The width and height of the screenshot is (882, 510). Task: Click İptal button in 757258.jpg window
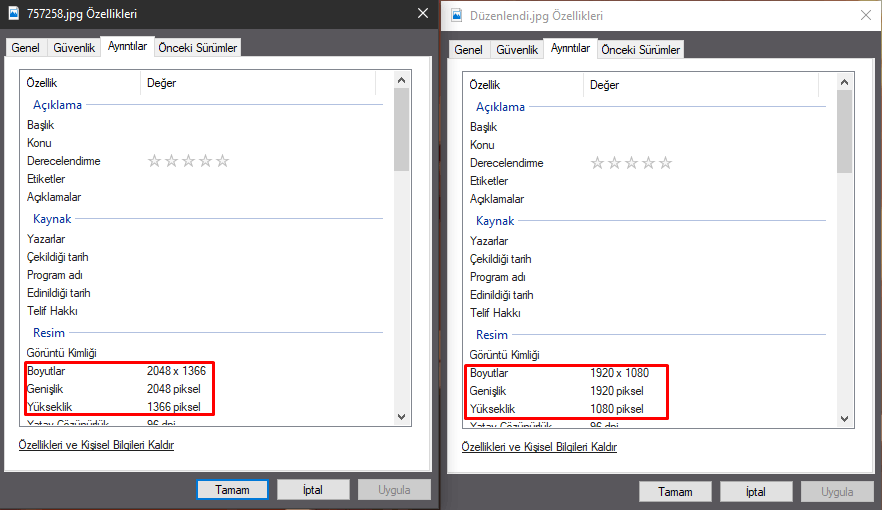click(x=313, y=490)
